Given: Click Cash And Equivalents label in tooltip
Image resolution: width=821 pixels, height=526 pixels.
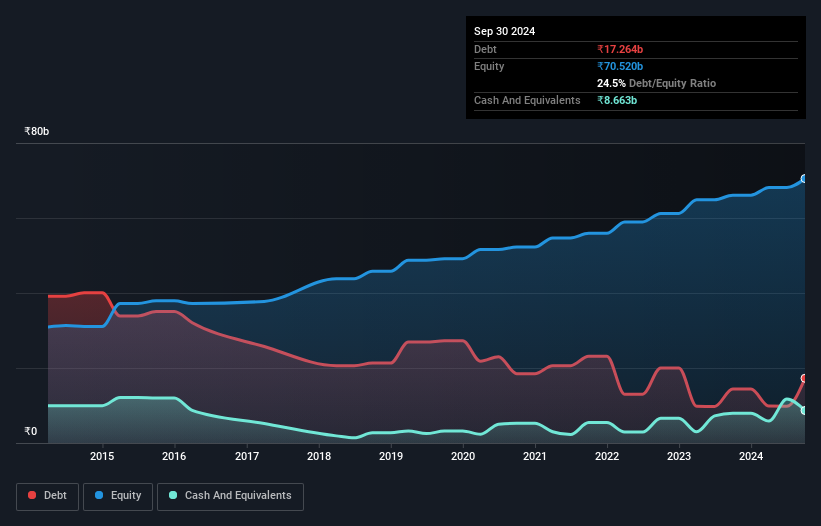Looking at the screenshot, I should coord(527,100).
